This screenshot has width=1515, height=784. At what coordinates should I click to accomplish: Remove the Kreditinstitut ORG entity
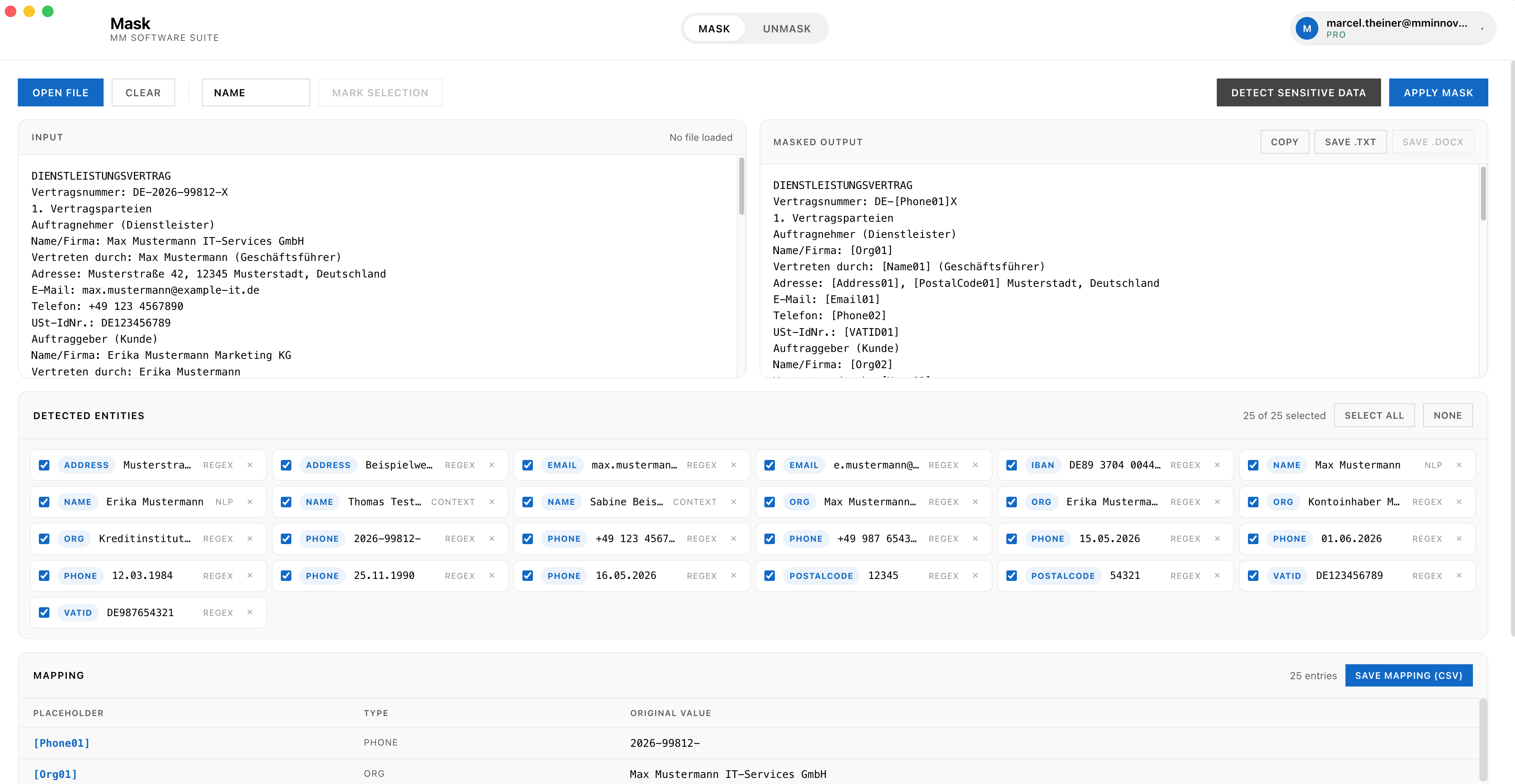(x=250, y=538)
